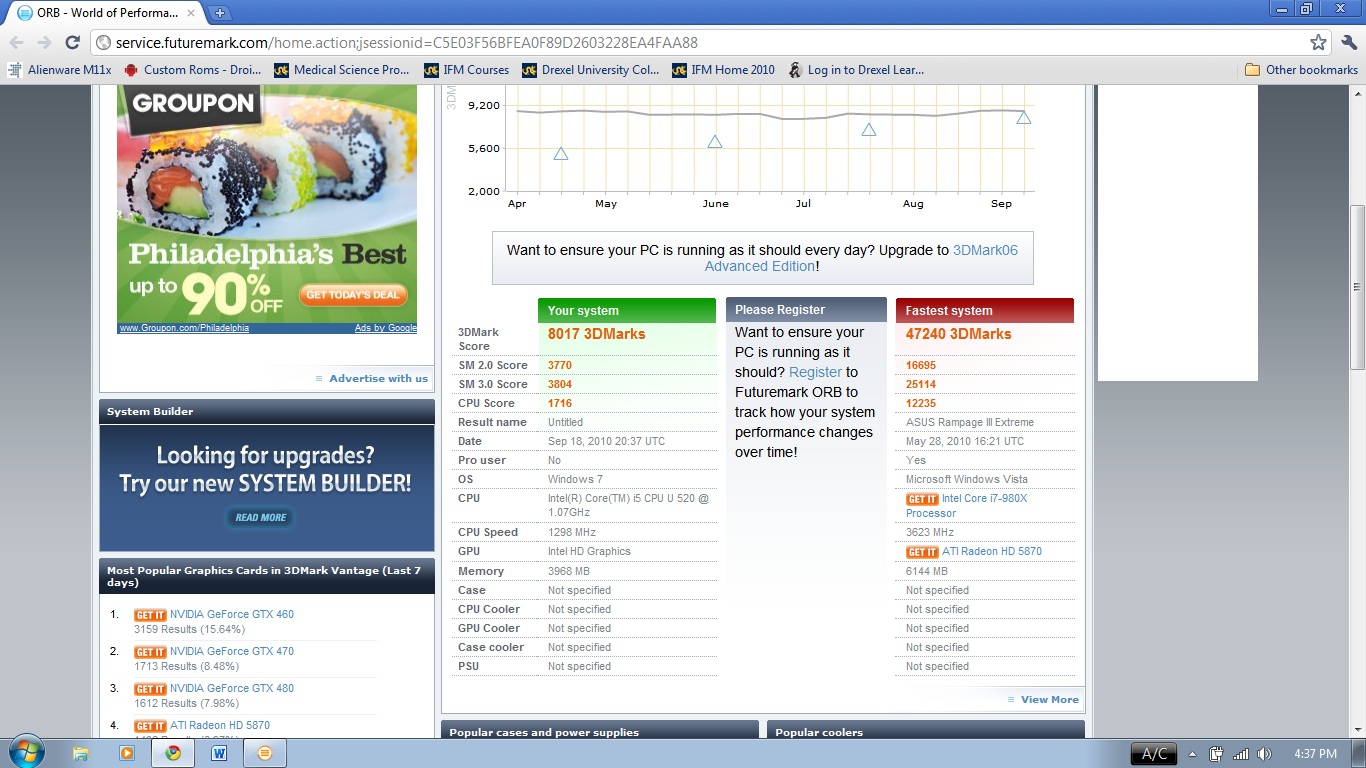Click the 4:37 PM system clock
The width and height of the screenshot is (1366, 768).
click(x=1314, y=754)
